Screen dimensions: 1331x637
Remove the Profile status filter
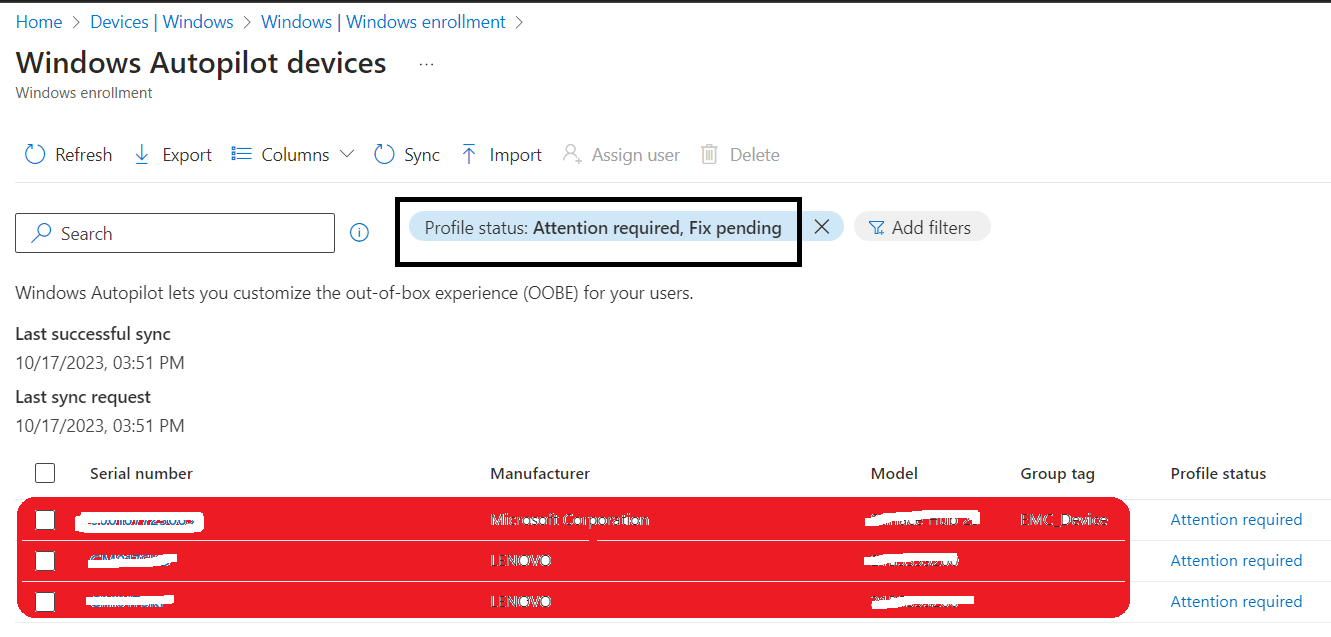(x=822, y=227)
